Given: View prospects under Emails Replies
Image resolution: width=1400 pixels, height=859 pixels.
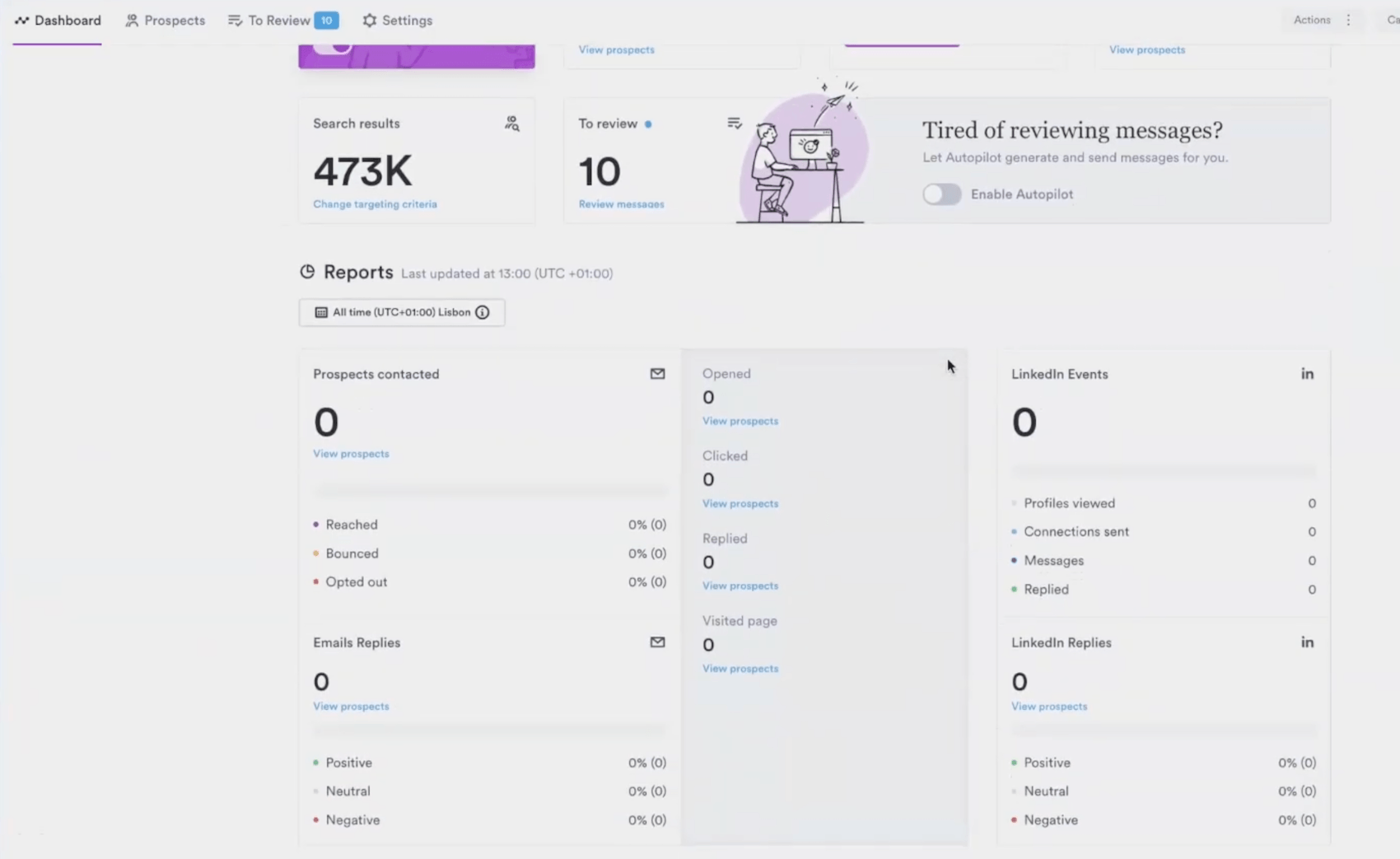Looking at the screenshot, I should tap(351, 707).
